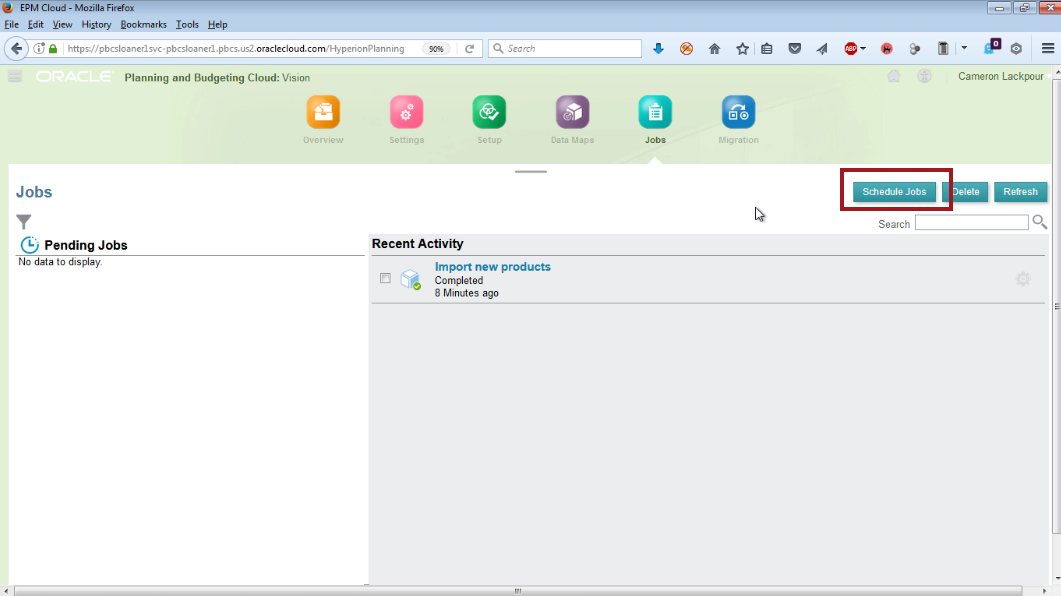Click the Oracle home icon near user name
The height and width of the screenshot is (596, 1061).
coord(894,76)
